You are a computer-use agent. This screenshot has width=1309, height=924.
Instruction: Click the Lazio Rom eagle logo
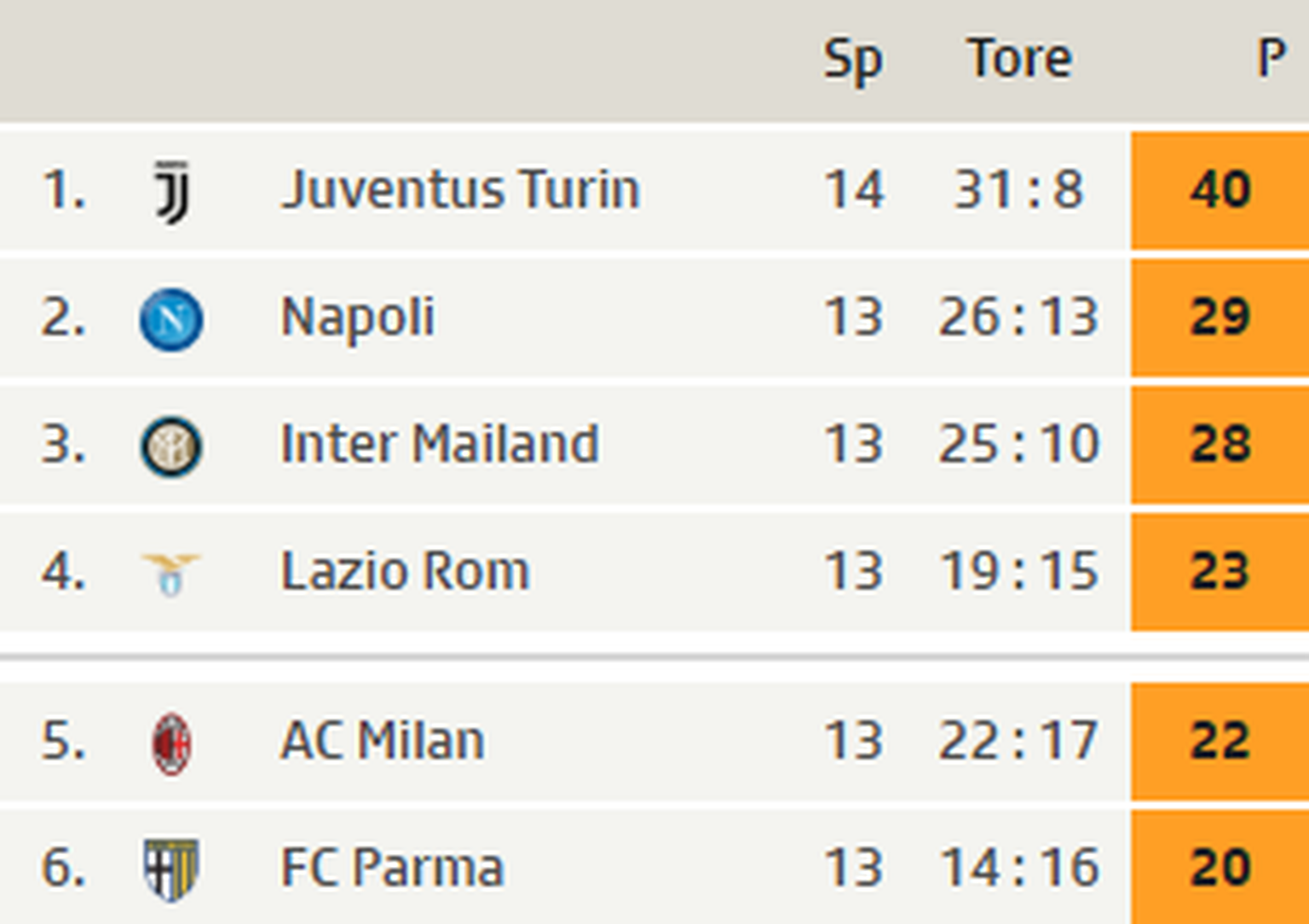coord(171,573)
